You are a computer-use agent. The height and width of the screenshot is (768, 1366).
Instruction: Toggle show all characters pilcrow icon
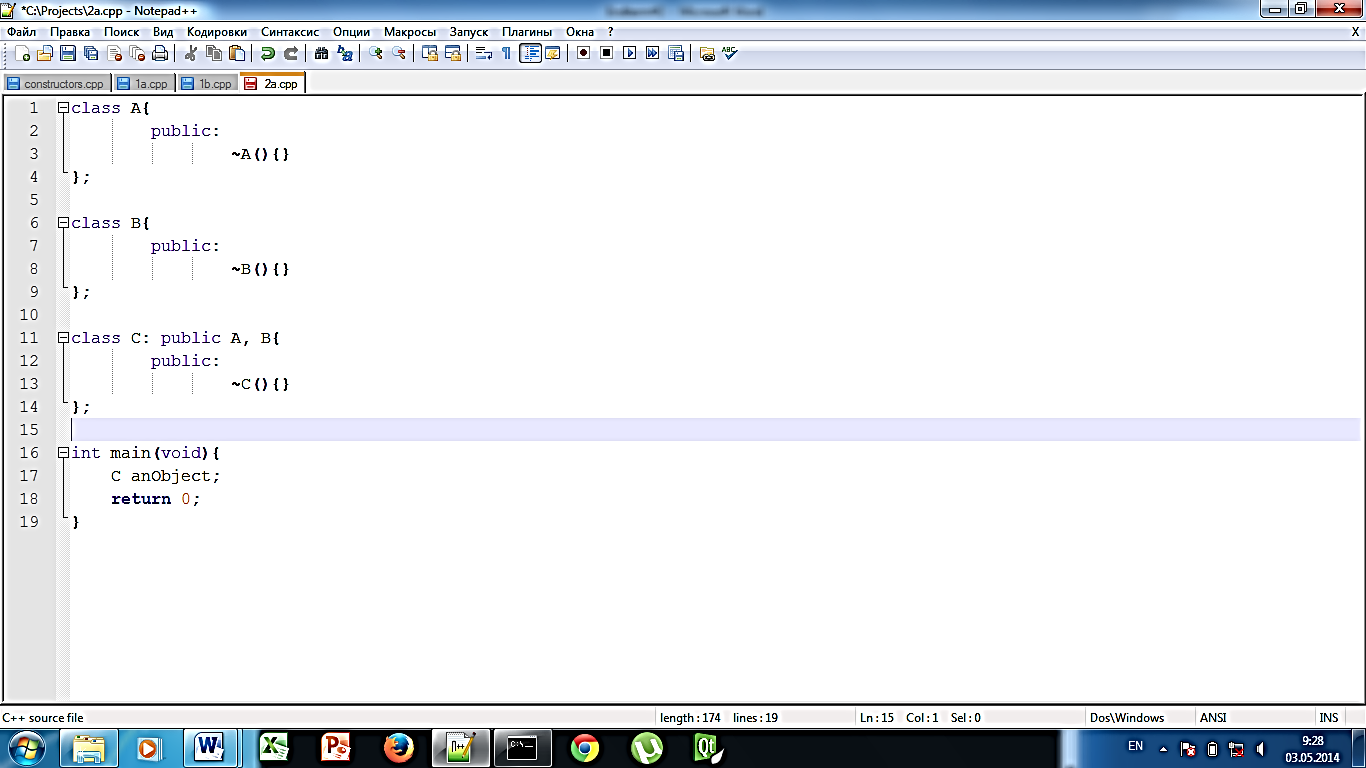pos(506,53)
